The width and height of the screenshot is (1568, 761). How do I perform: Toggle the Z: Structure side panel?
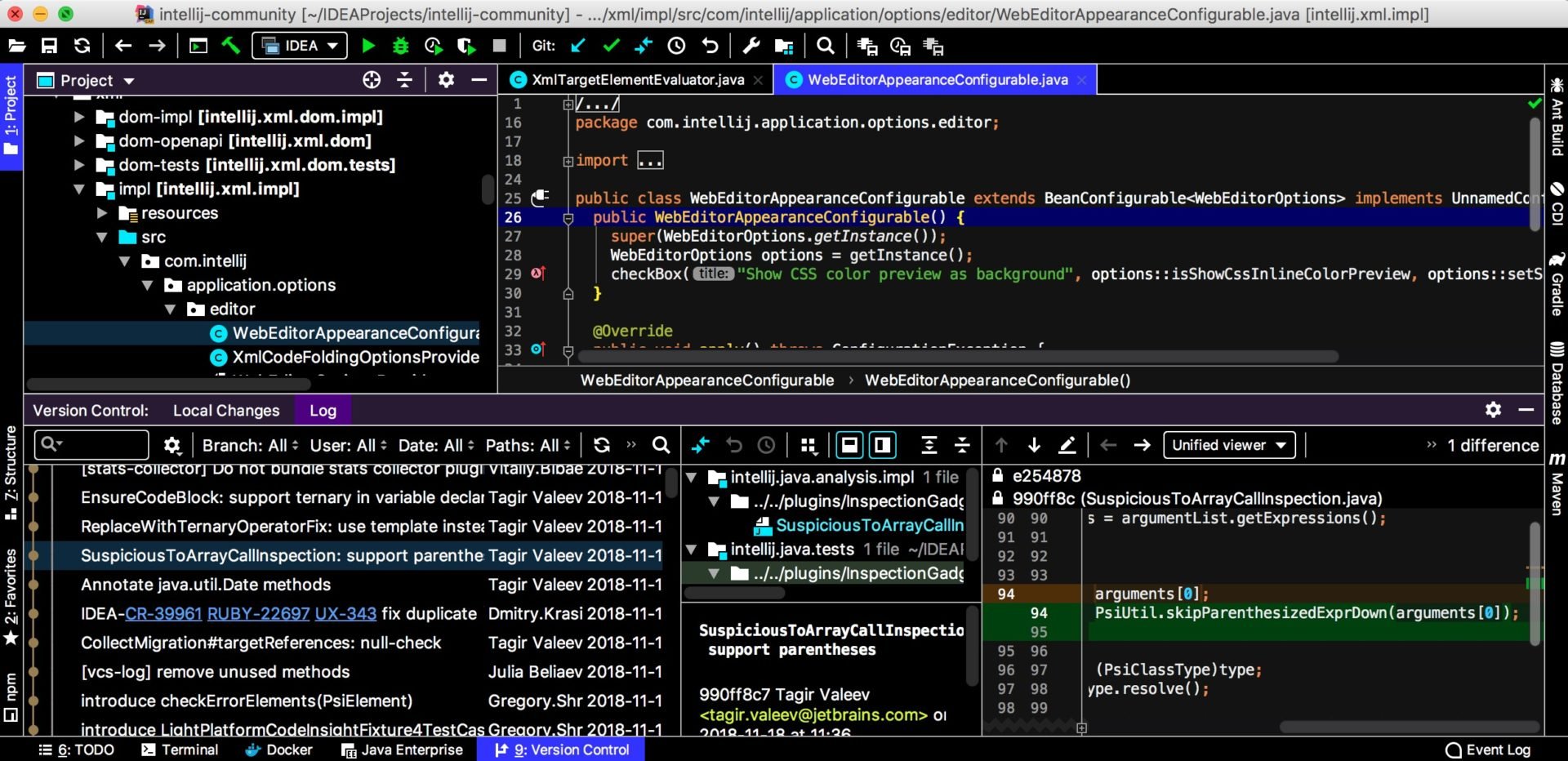(x=11, y=473)
